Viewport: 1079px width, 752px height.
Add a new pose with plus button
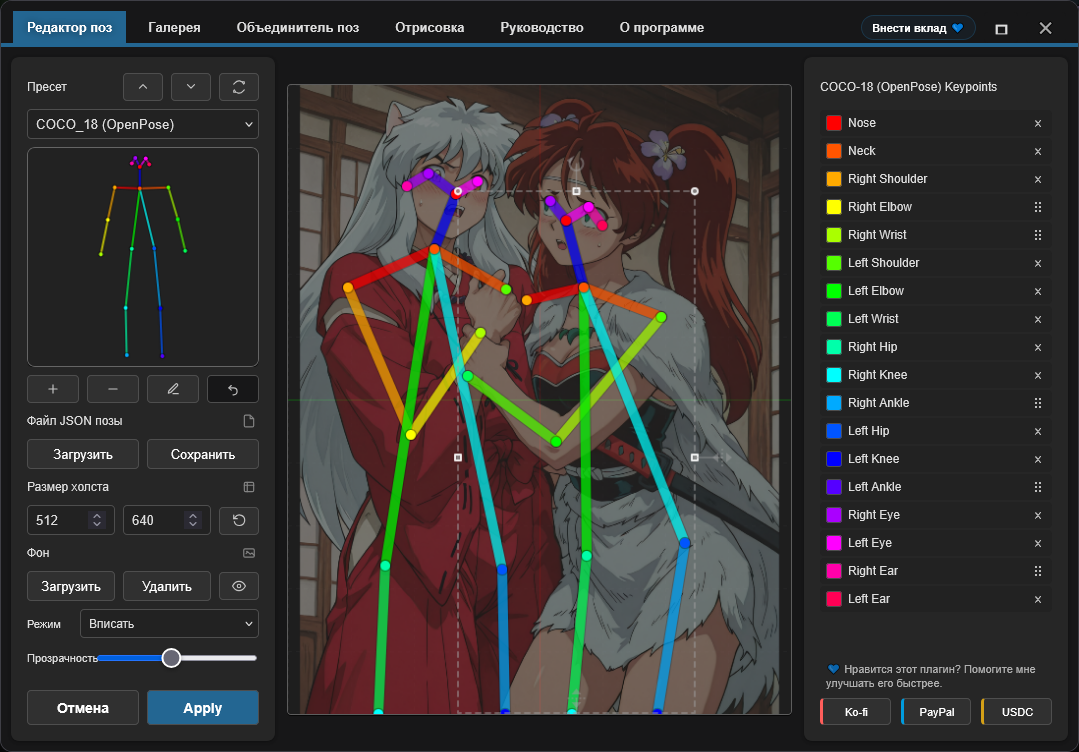point(53,389)
